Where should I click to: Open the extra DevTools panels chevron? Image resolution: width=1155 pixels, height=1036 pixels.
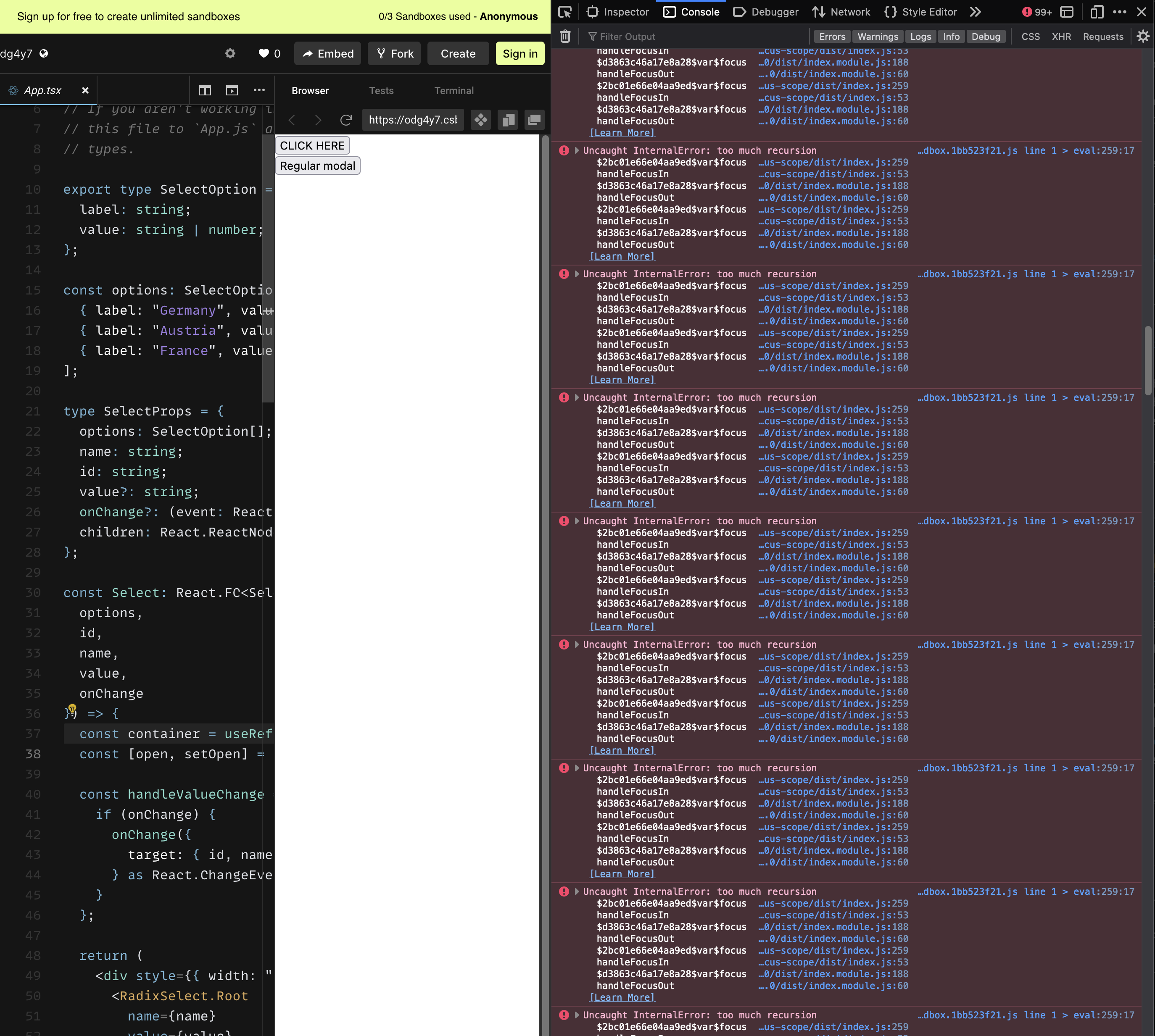[x=976, y=11]
